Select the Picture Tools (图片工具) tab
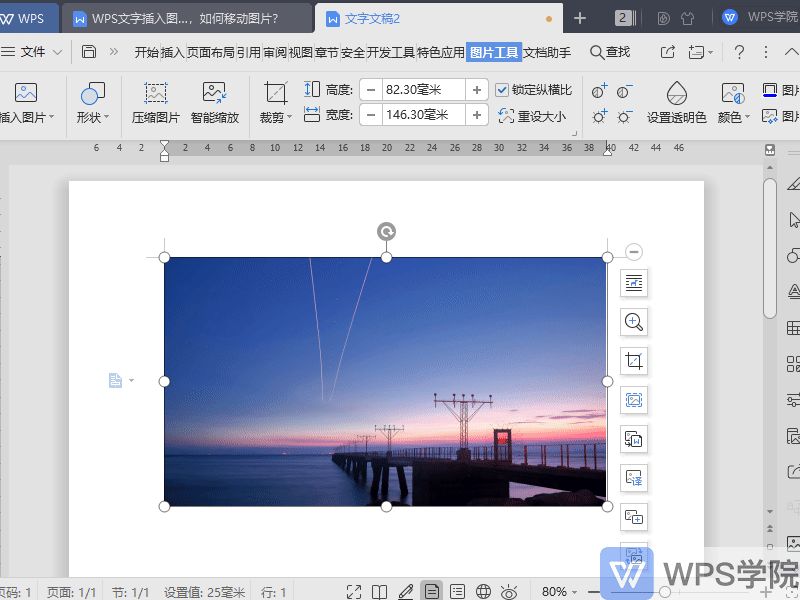The height and width of the screenshot is (600, 800). [x=494, y=52]
